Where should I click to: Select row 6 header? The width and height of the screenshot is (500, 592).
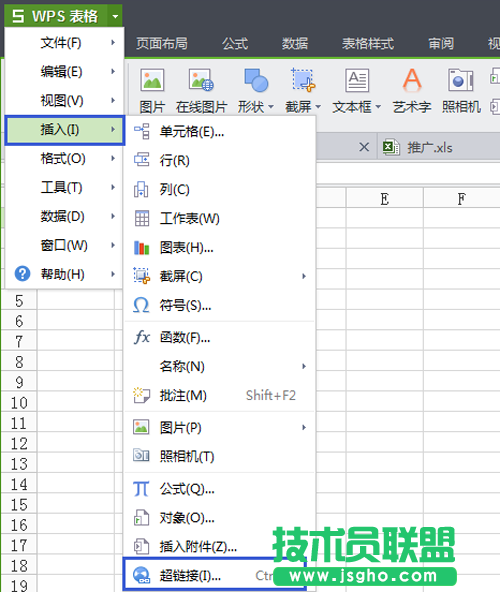(x=19, y=321)
